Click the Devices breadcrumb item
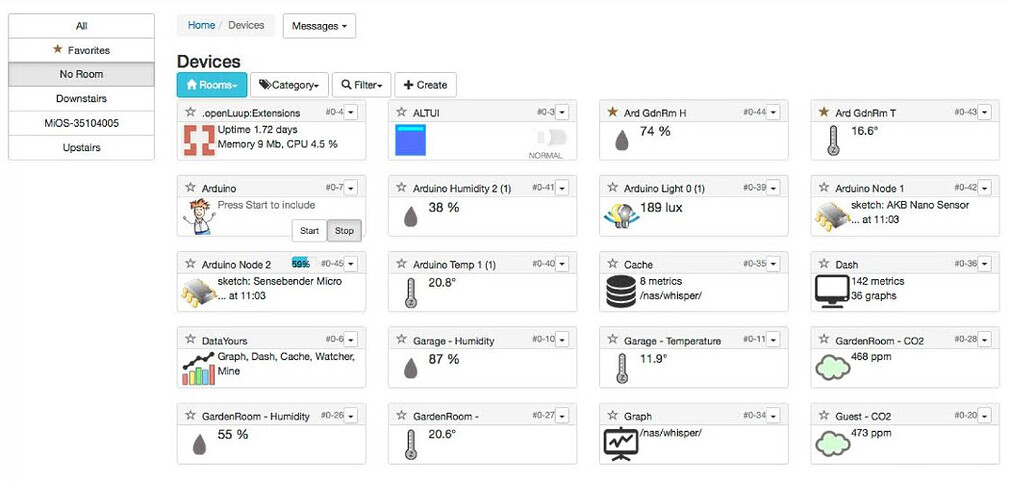Screen dimensions: 1035x483 246,25
